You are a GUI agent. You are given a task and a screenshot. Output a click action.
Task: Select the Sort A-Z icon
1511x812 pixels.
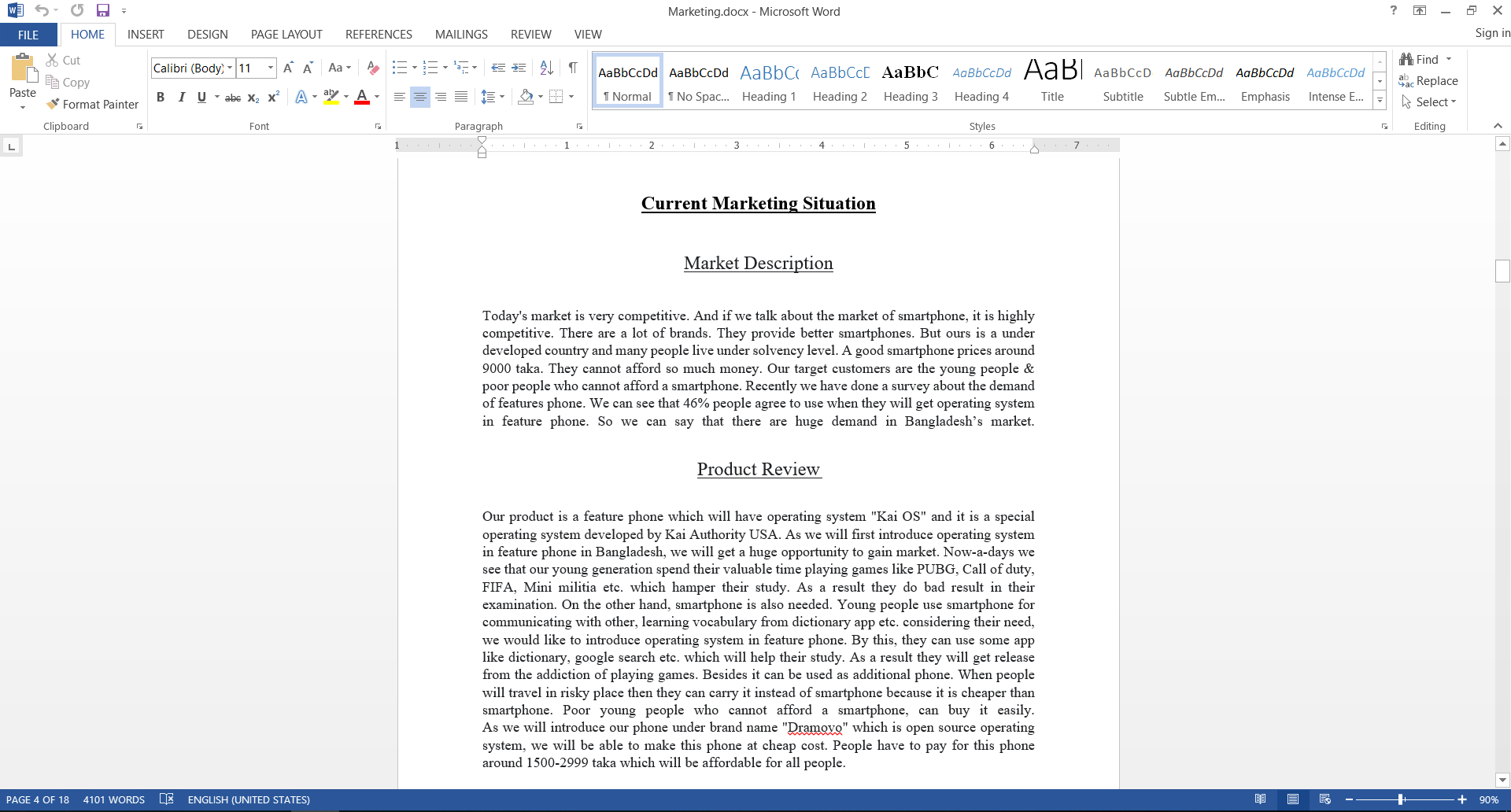click(x=547, y=68)
